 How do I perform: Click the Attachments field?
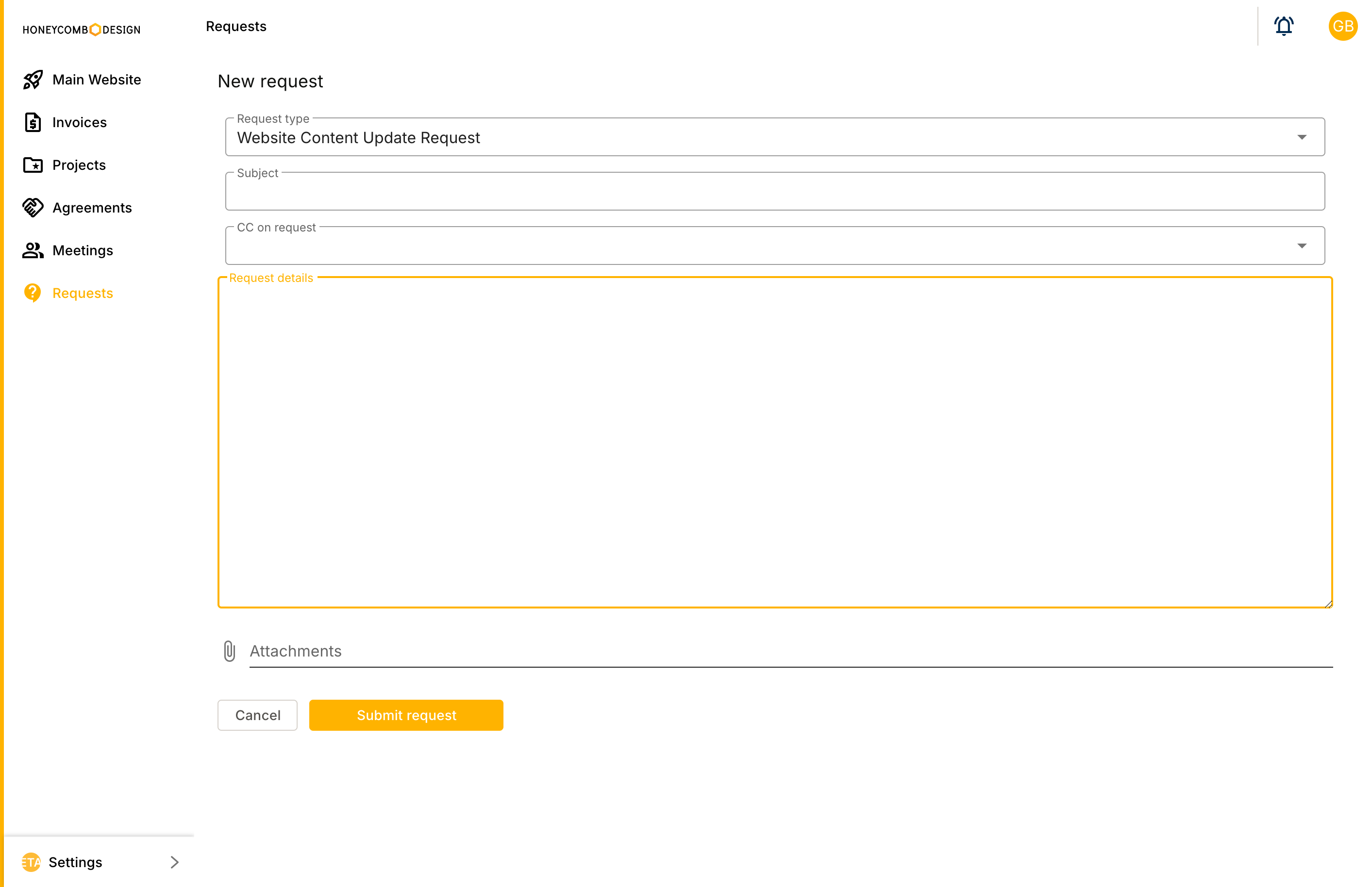(x=790, y=651)
